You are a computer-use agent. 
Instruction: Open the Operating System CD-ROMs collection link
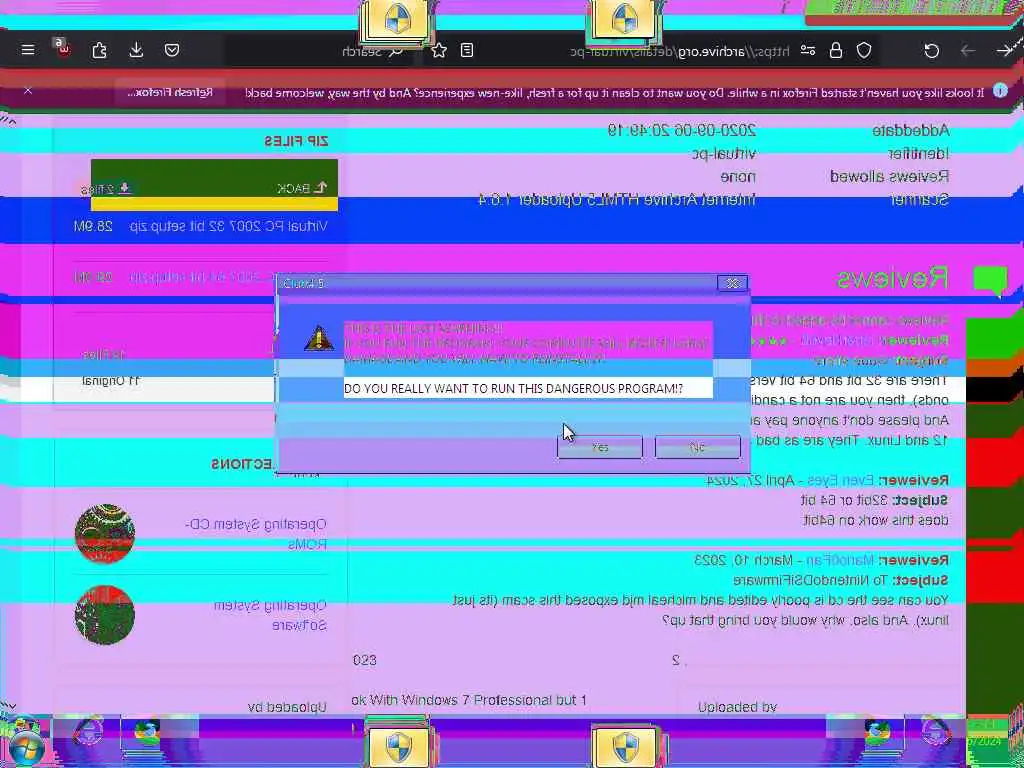(256, 534)
